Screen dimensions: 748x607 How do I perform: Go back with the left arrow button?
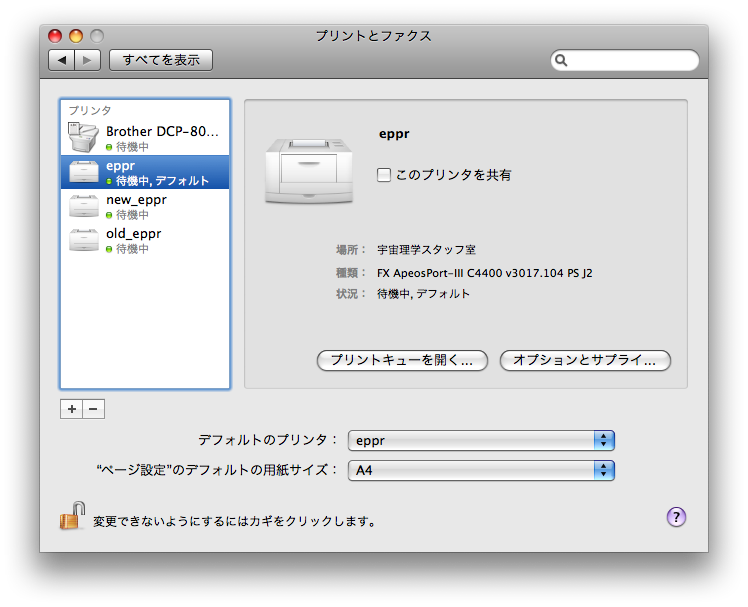click(x=62, y=60)
